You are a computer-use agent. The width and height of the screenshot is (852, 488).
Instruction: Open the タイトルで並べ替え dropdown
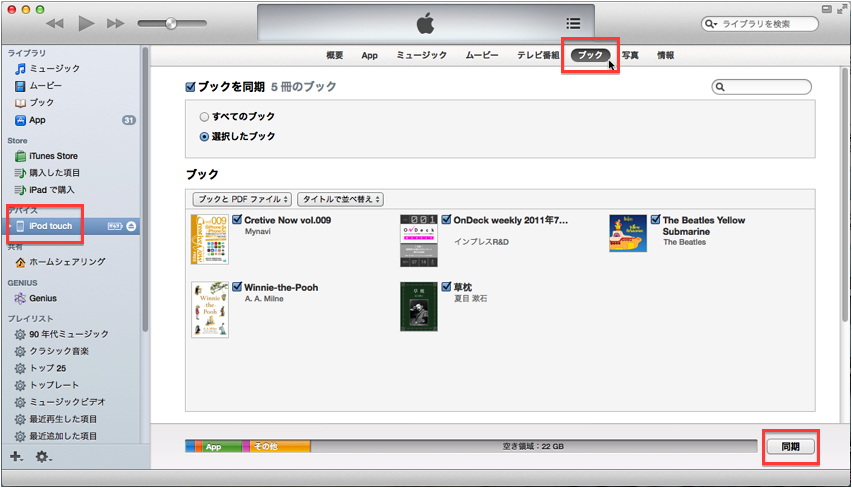(x=341, y=199)
